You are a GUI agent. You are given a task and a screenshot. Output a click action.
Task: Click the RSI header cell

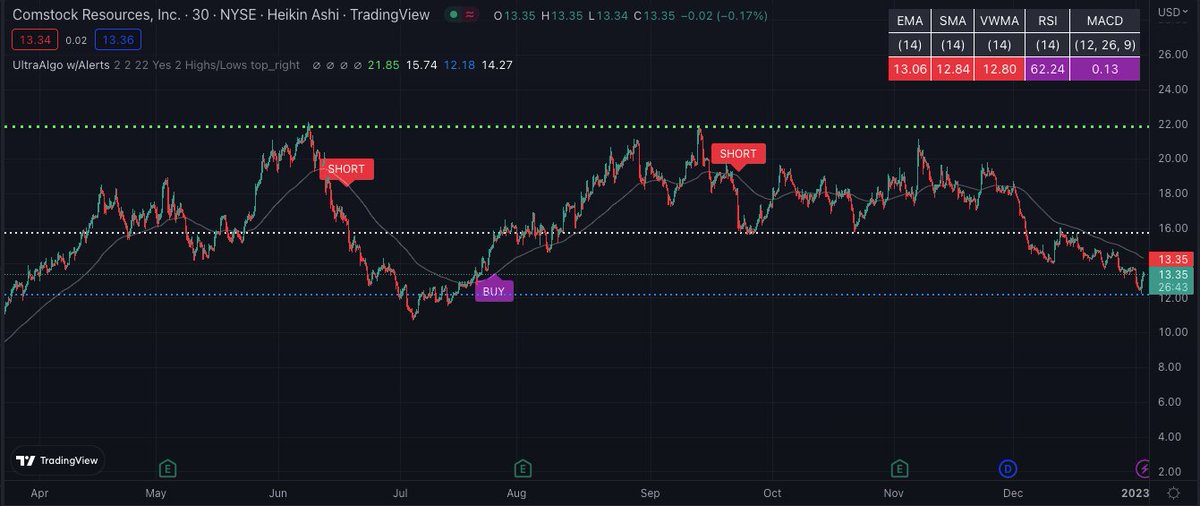(x=1047, y=21)
